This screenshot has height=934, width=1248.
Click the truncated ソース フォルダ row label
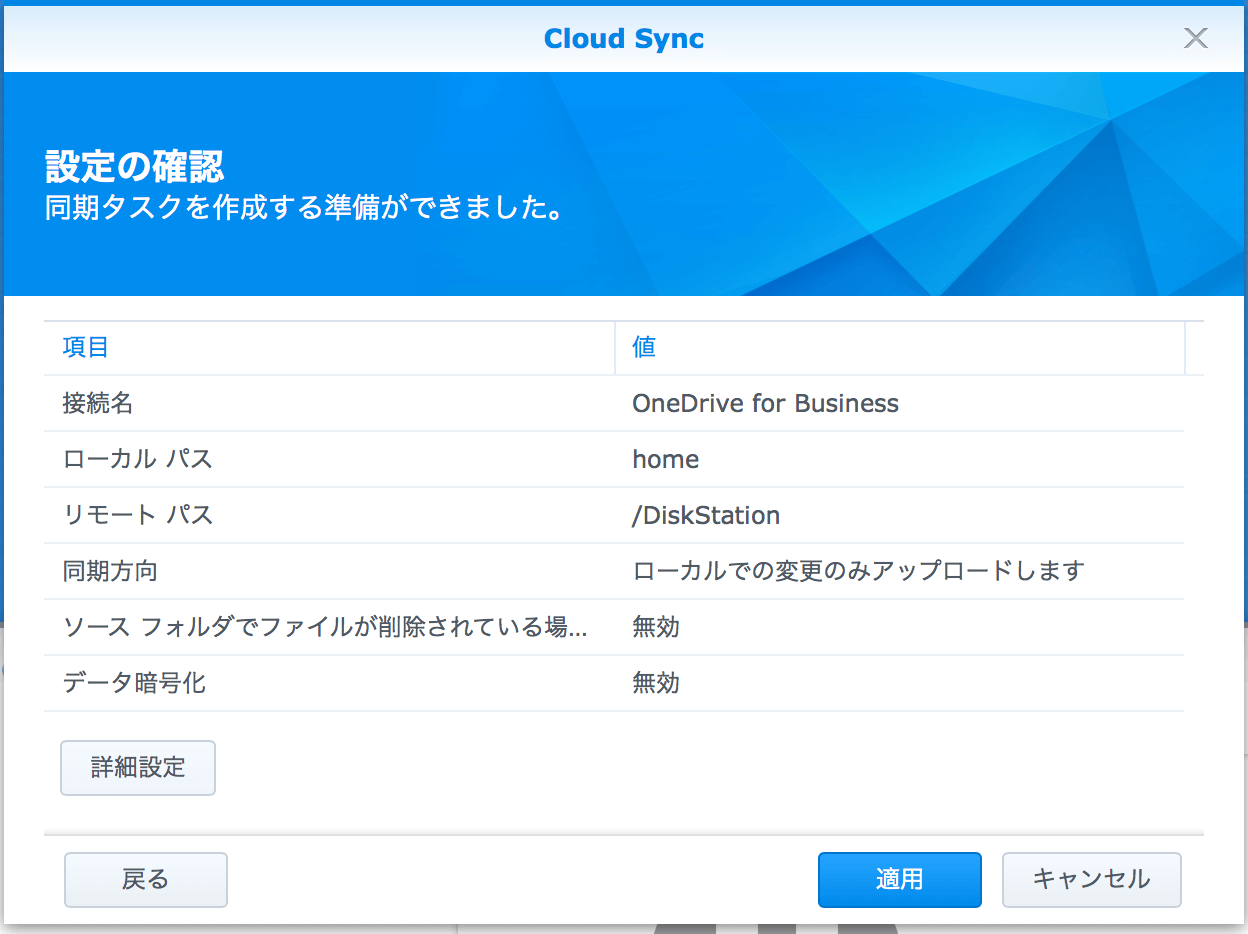tap(324, 628)
